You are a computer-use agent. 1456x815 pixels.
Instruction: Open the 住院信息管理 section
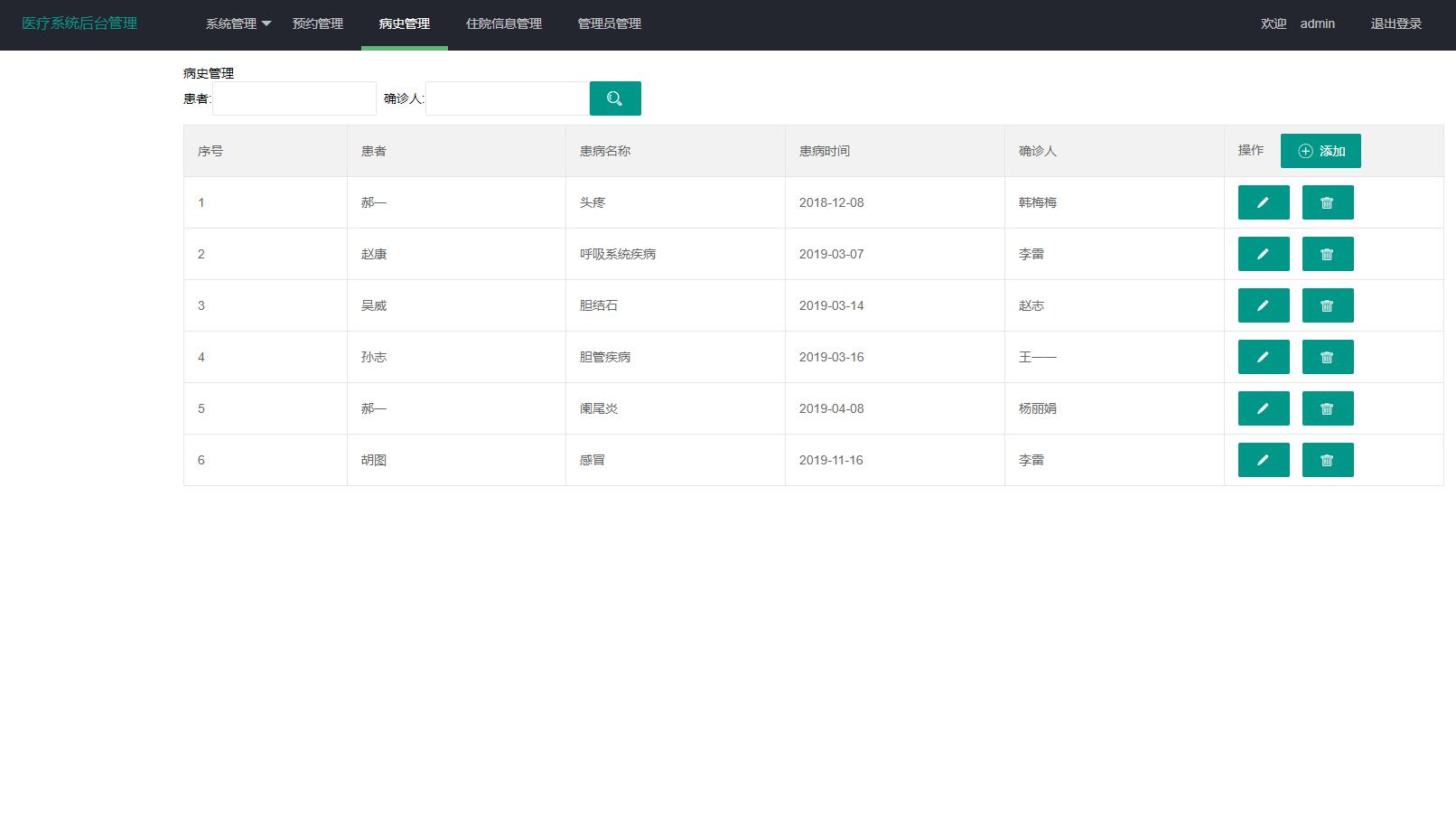503,24
